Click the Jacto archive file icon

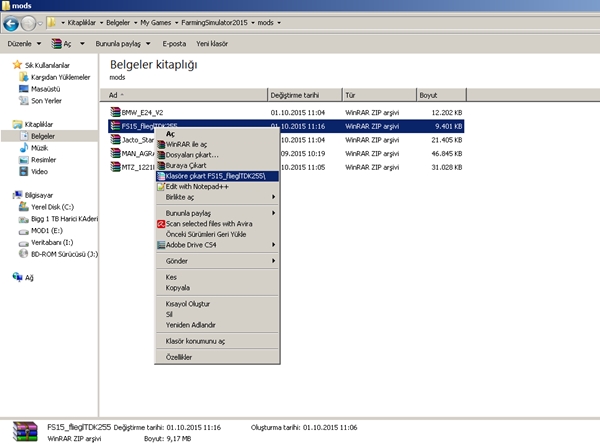pyautogui.click(x=114, y=140)
